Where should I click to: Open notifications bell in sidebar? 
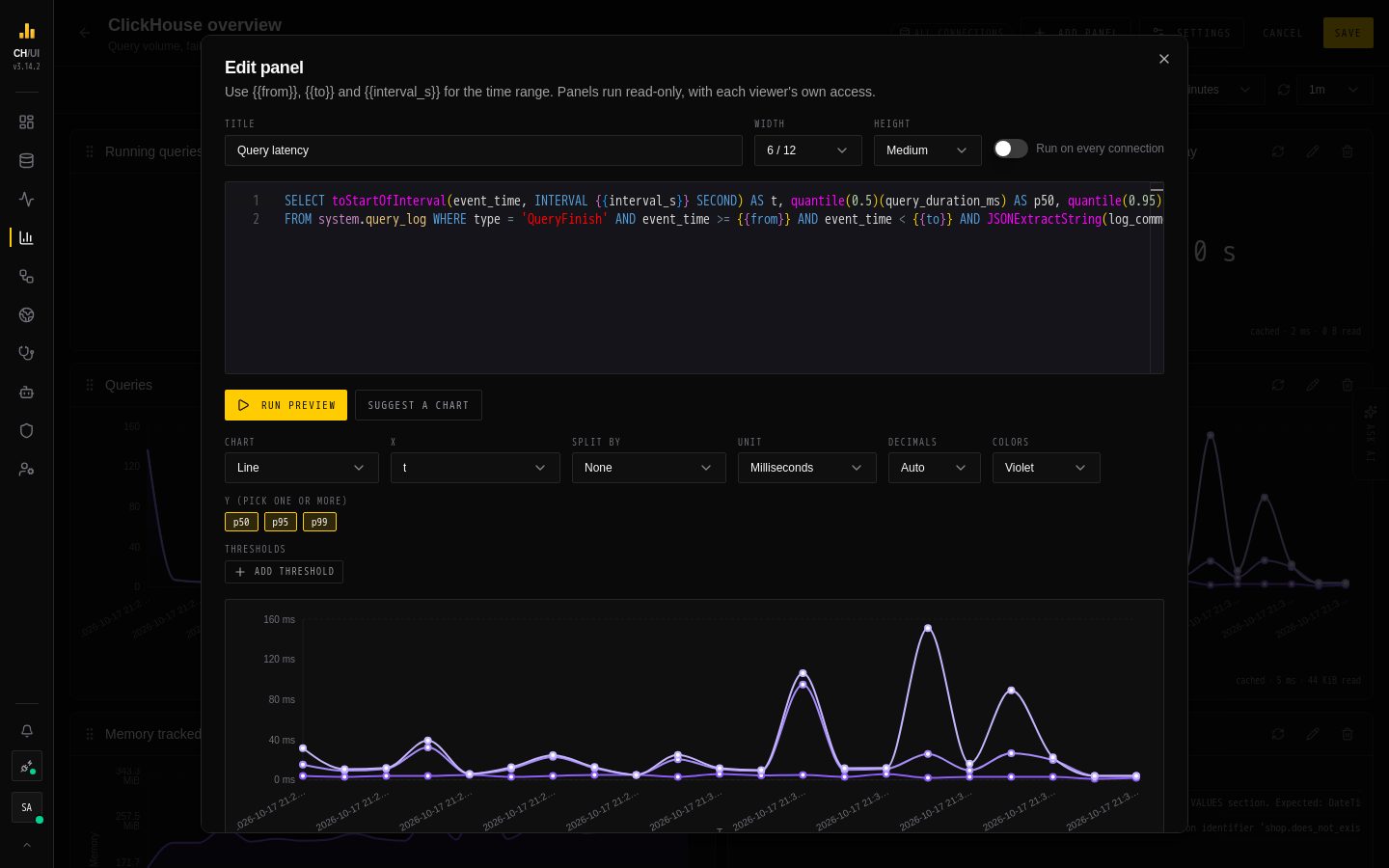(x=26, y=731)
